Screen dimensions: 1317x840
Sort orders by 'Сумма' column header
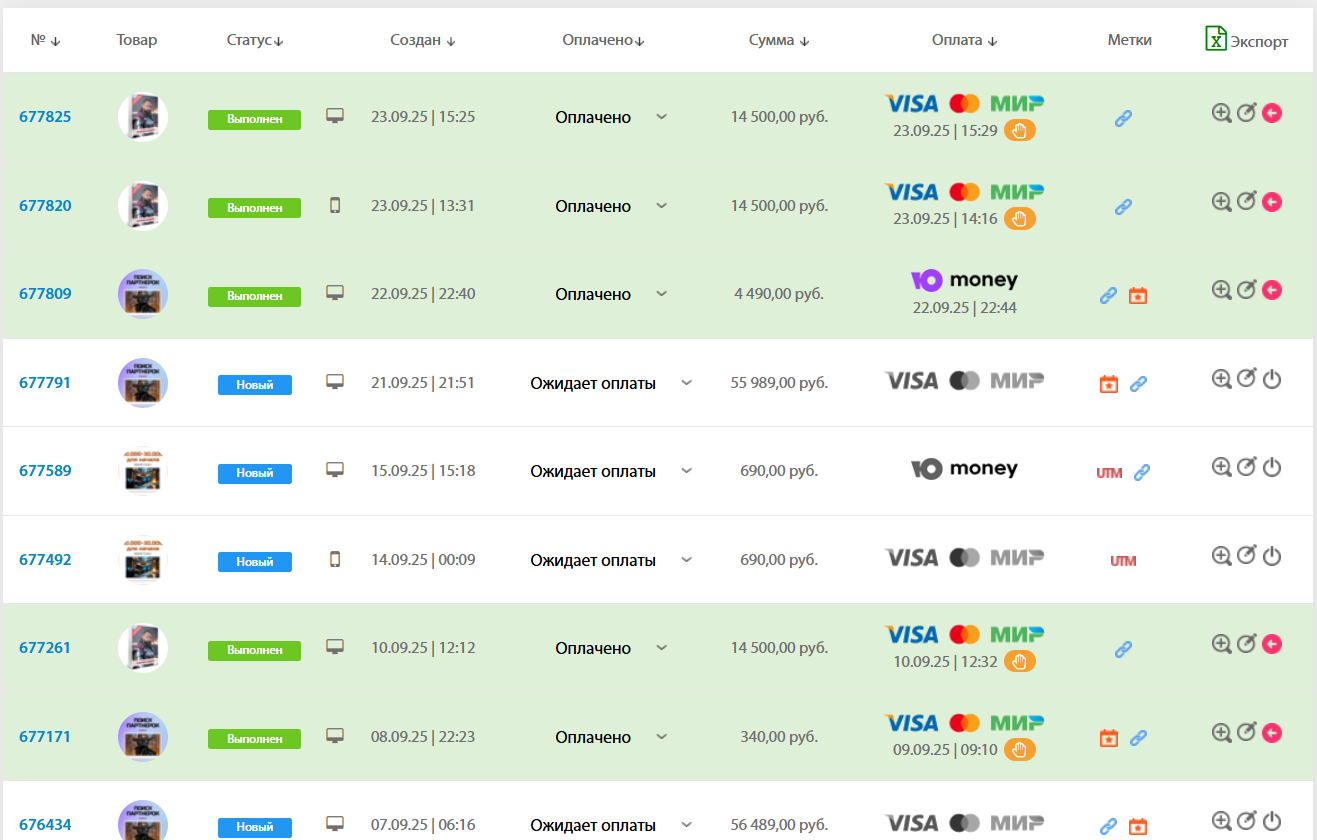[779, 40]
